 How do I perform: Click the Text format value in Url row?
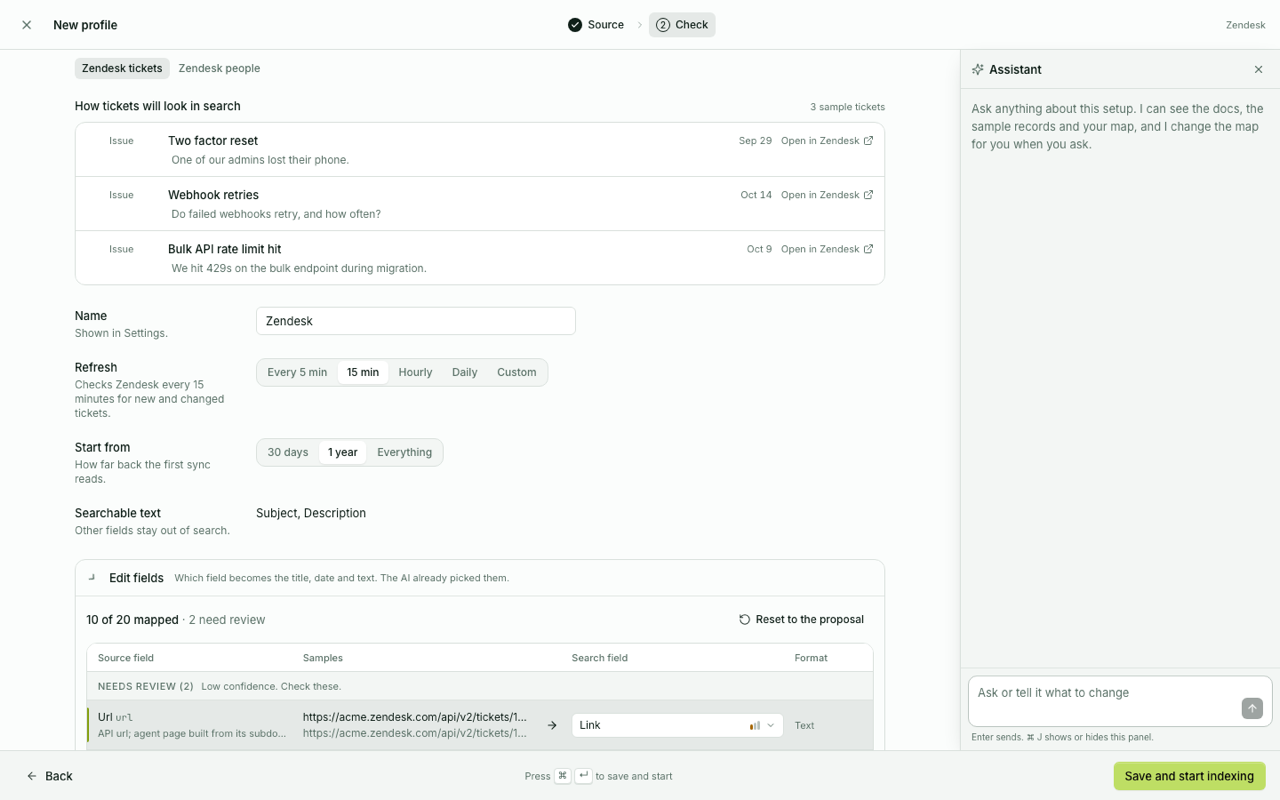804,726
